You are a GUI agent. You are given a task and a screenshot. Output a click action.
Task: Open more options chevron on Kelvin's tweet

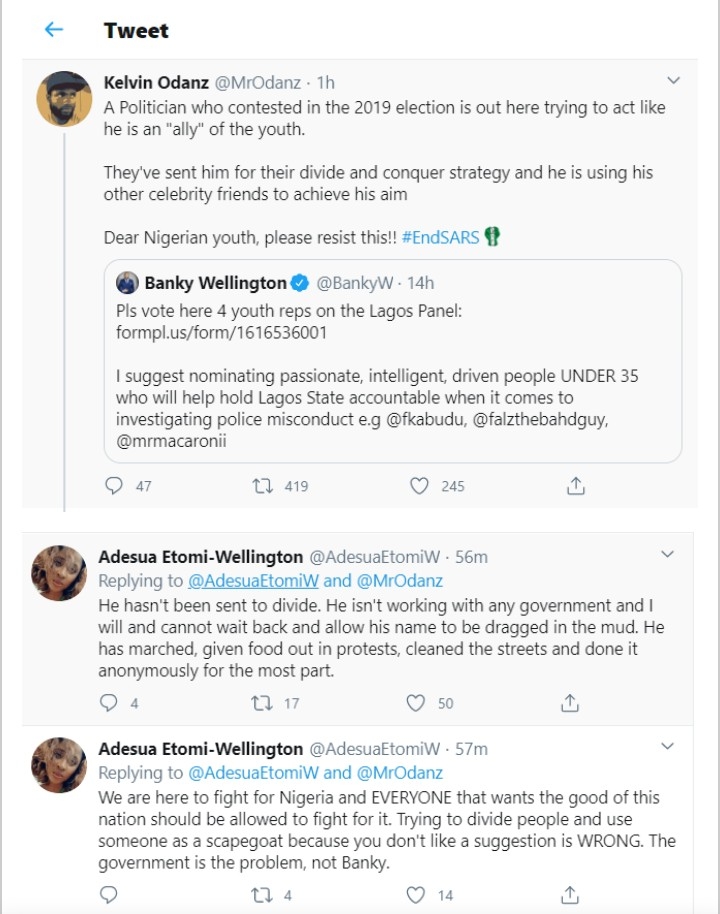point(673,81)
